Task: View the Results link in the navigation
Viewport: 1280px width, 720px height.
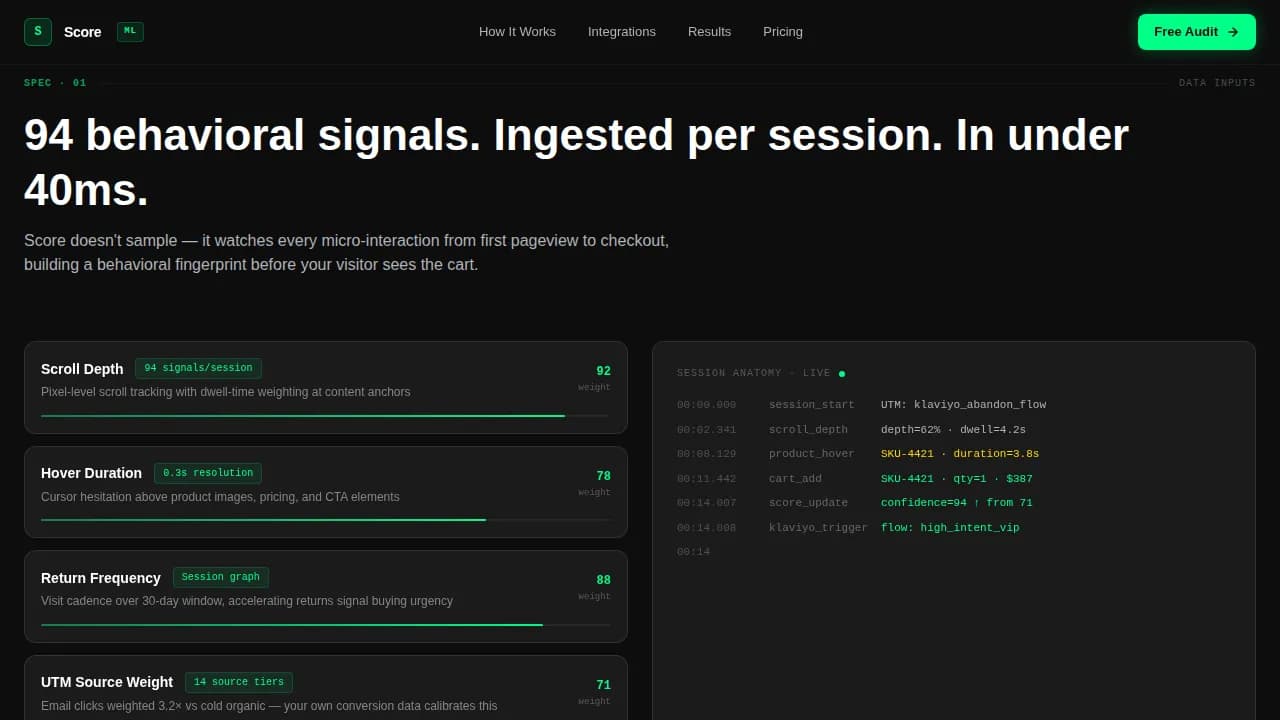Action: click(709, 32)
